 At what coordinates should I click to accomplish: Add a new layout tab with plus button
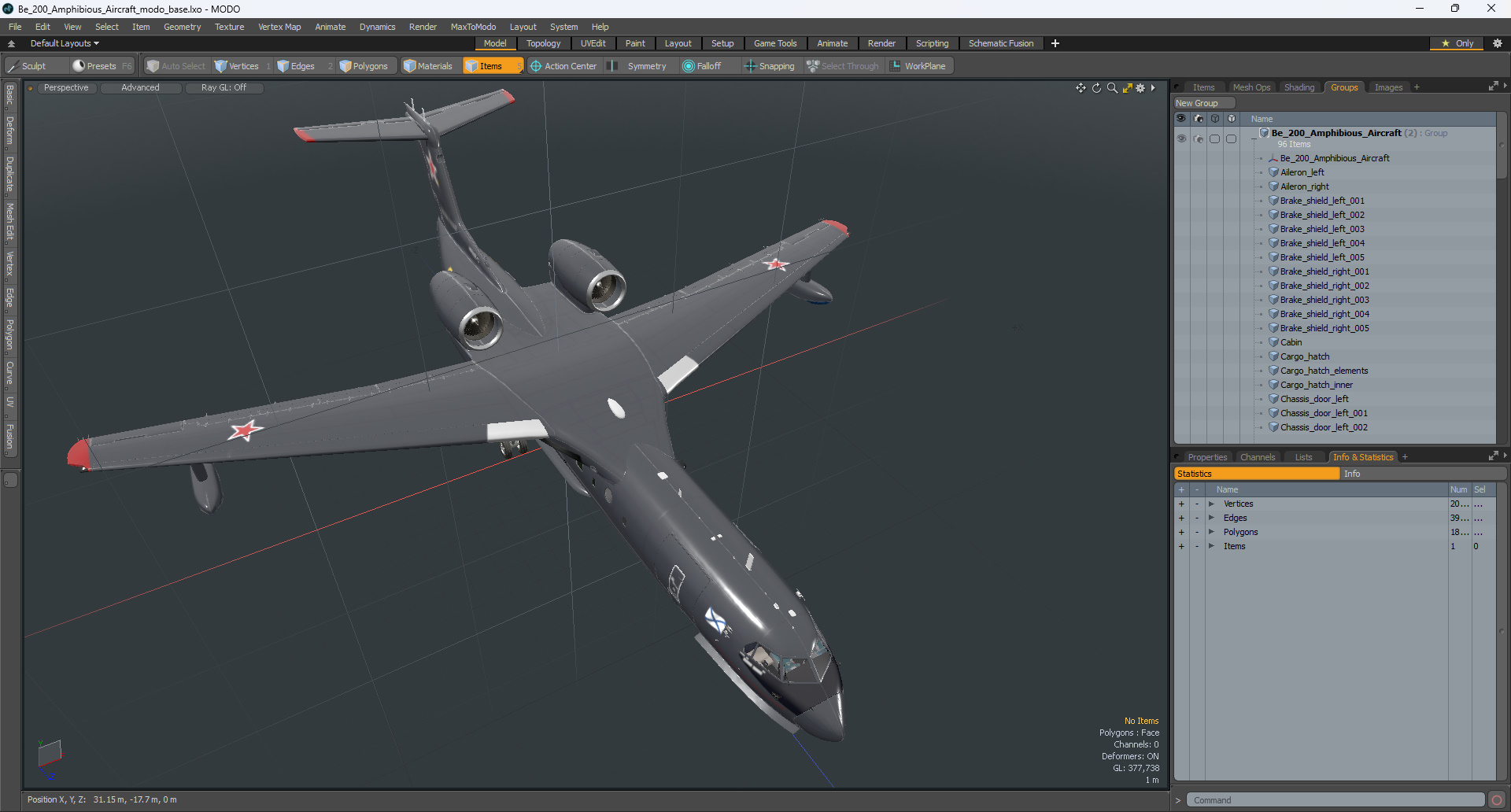(1055, 43)
